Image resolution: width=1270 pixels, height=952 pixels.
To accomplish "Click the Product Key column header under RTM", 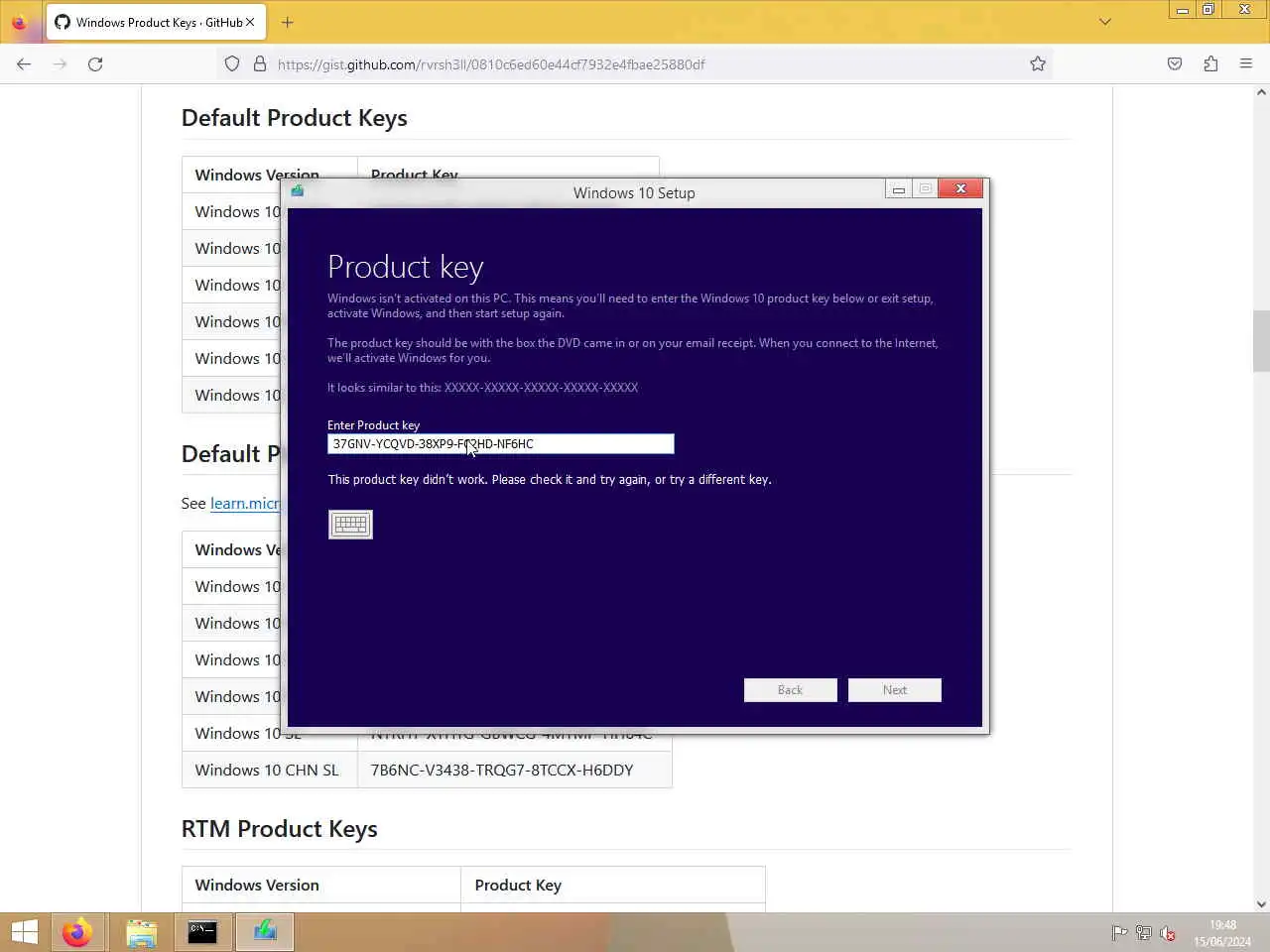I will point(518,886).
